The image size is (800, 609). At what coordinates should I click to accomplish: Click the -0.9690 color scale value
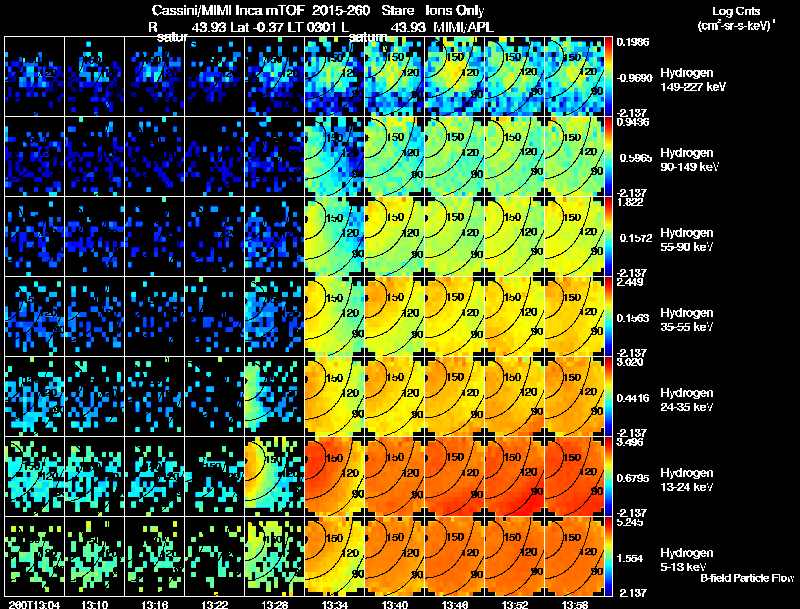(x=634, y=78)
